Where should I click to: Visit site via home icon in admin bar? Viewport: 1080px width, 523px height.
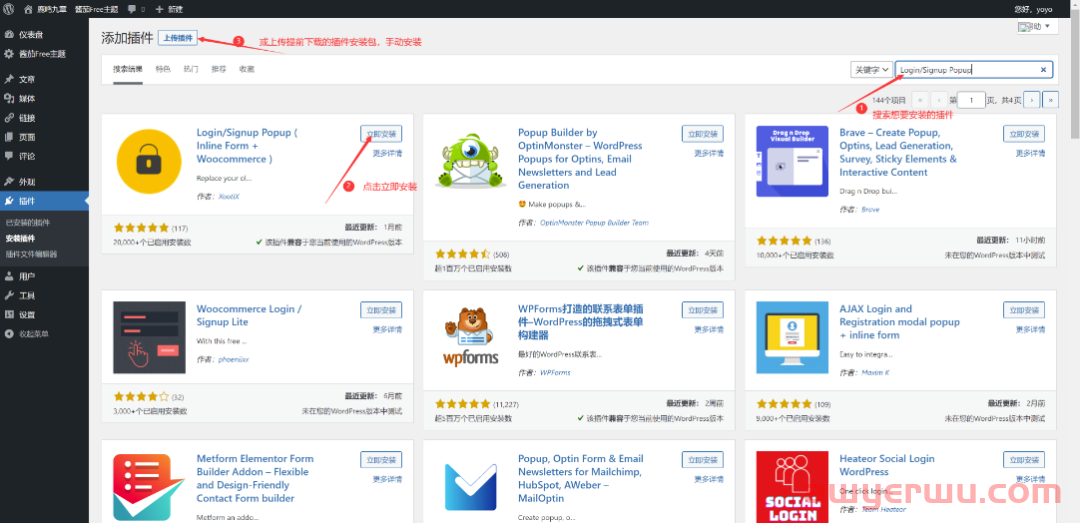tap(28, 9)
